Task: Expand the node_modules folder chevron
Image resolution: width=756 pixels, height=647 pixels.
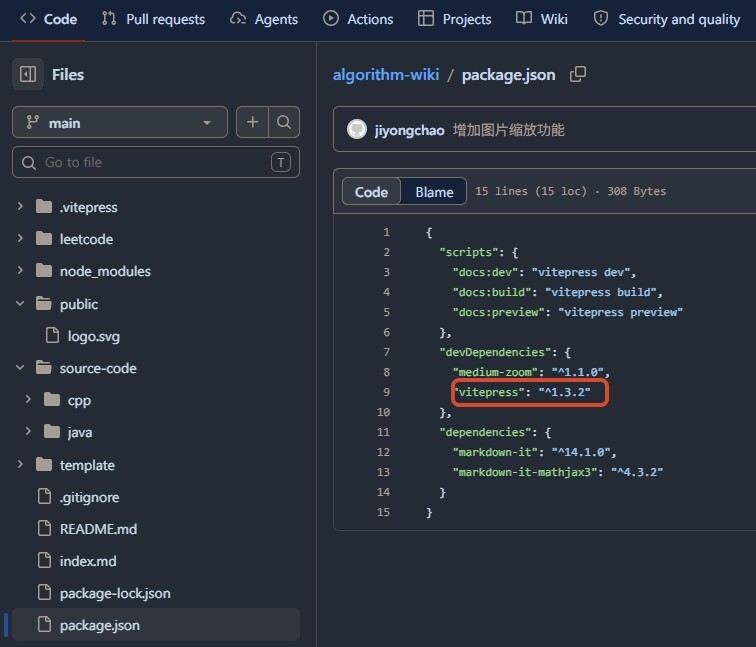Action: 20,270
